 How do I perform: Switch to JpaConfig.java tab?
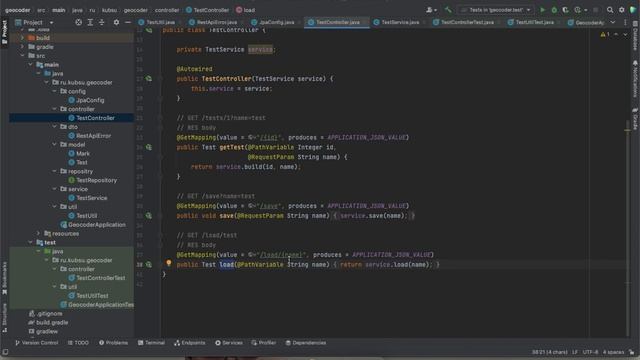(273, 22)
